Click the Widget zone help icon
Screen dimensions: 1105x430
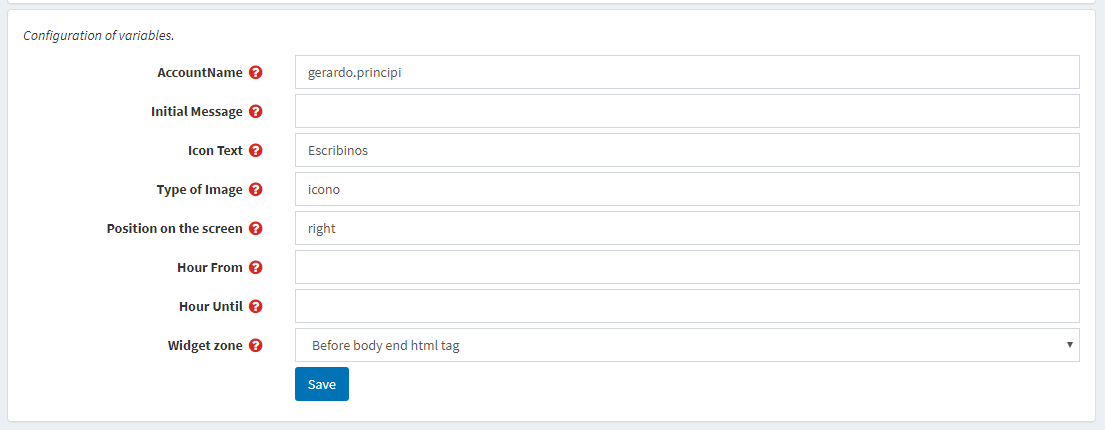click(256, 345)
